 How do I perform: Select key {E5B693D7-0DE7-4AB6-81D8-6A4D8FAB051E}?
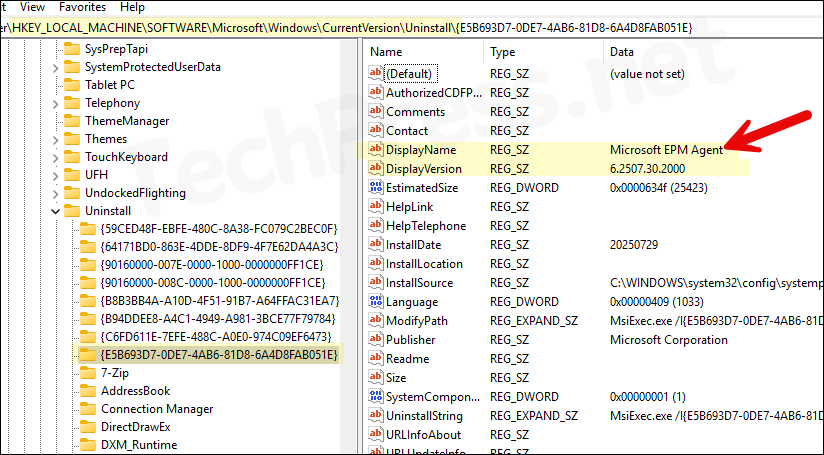coord(219,355)
